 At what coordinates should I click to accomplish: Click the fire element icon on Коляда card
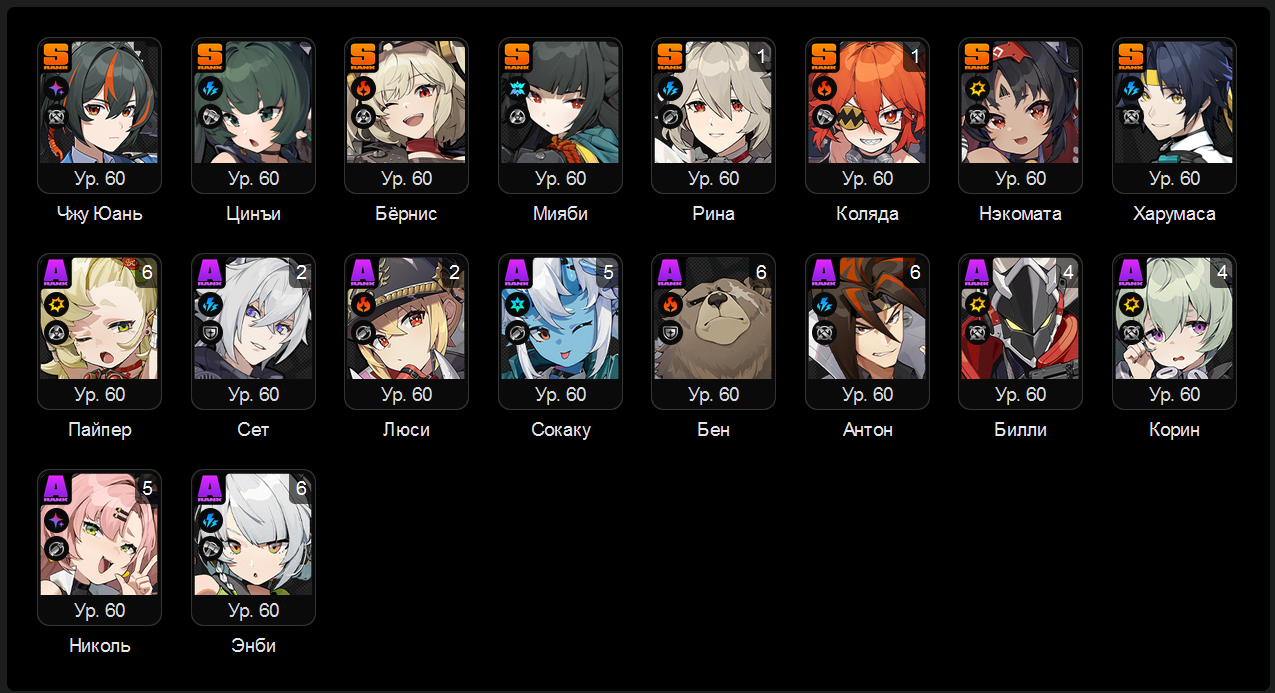825,87
